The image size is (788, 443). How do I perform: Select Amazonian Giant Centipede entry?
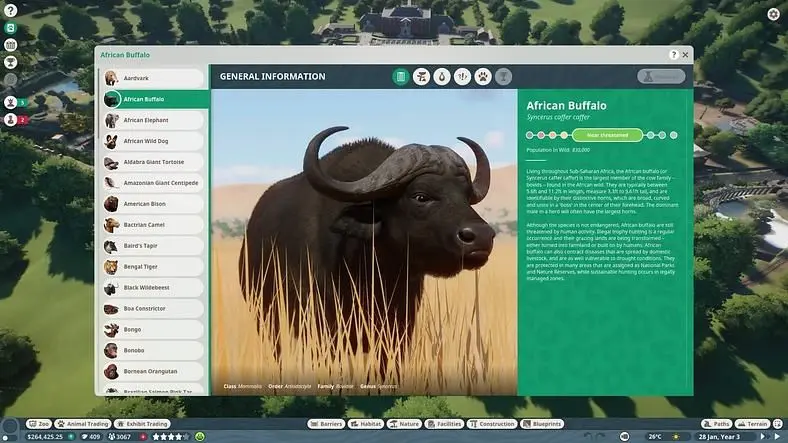tap(153, 183)
